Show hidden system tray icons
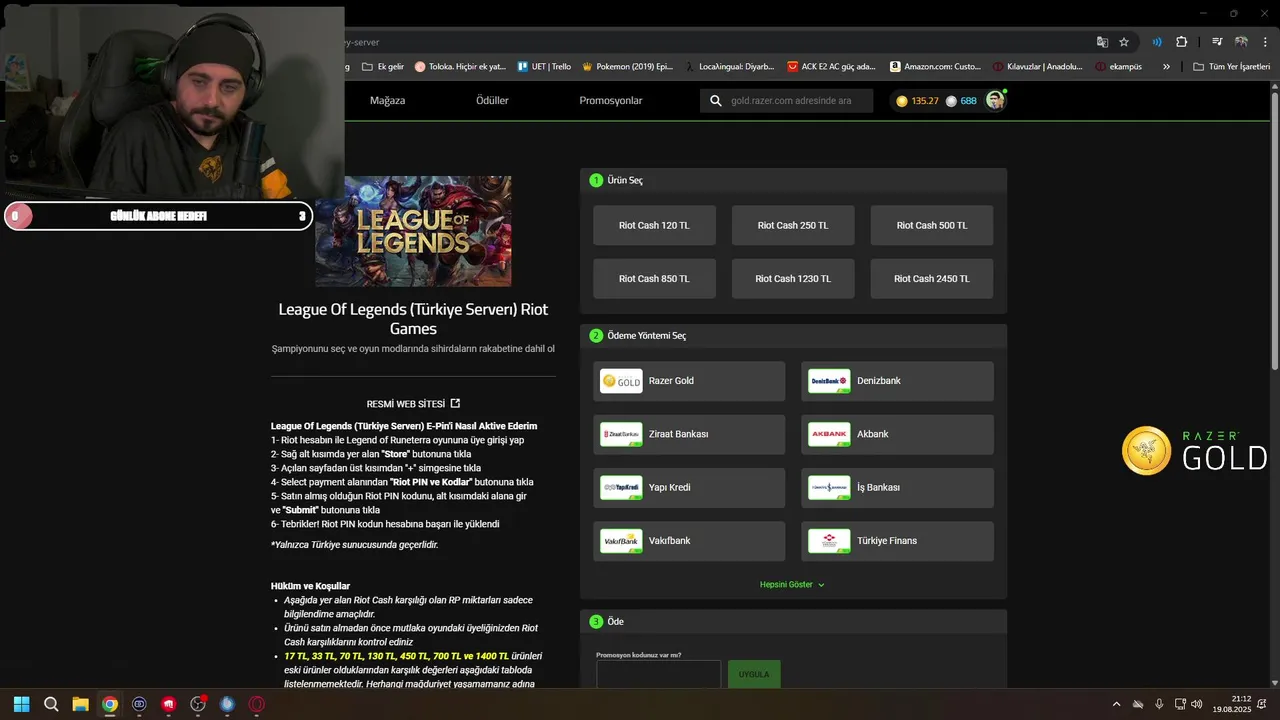The image size is (1280, 720). (1117, 704)
